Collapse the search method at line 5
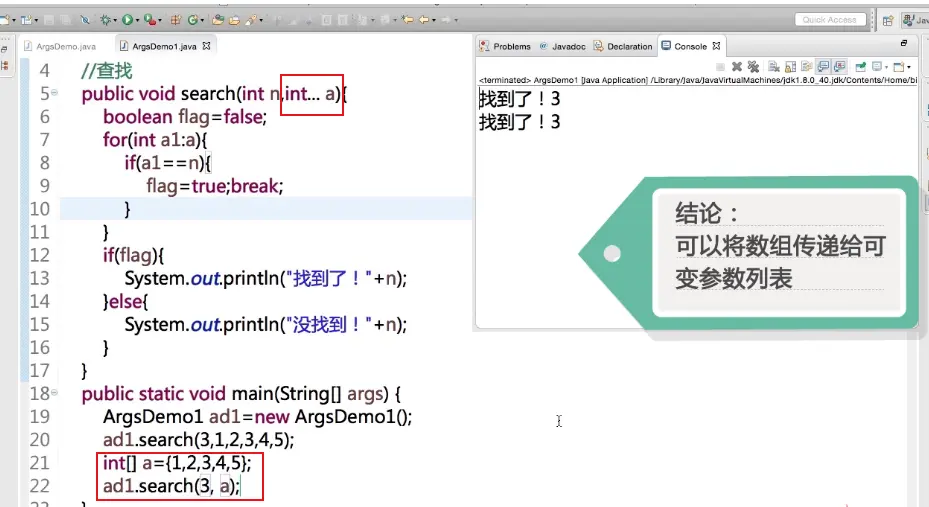The height and width of the screenshot is (507, 929). pyautogui.click(x=55, y=92)
